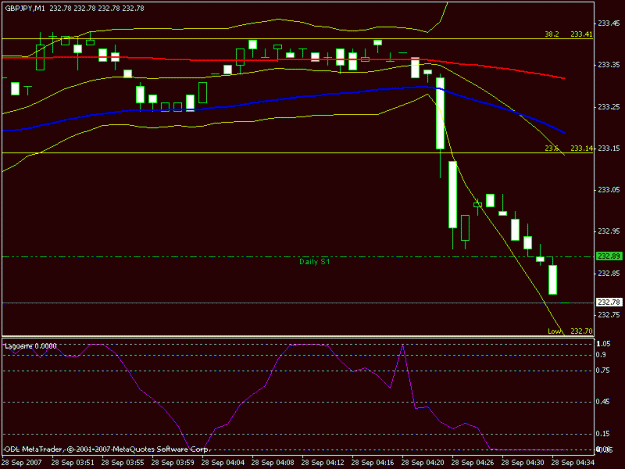This screenshot has width=625, height=469.
Task: Click the 28 Sep 04:30 time label
Action: 523,462
